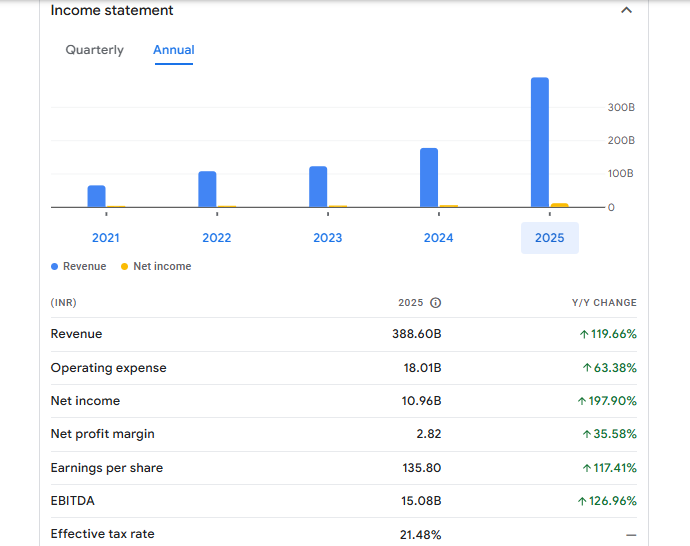Image resolution: width=690 pixels, height=546 pixels.
Task: Switch to the Quarterly tab
Action: tap(95, 50)
